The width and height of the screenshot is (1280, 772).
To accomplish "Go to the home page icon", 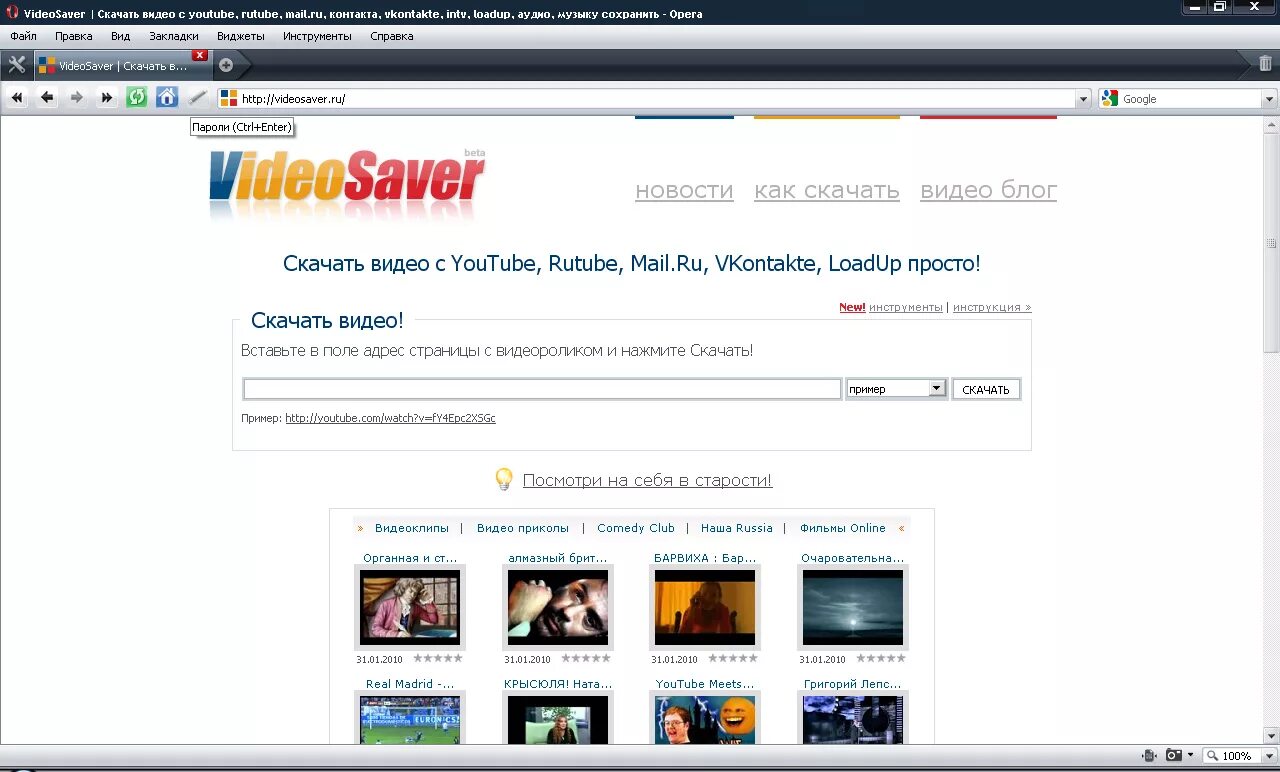I will [167, 98].
